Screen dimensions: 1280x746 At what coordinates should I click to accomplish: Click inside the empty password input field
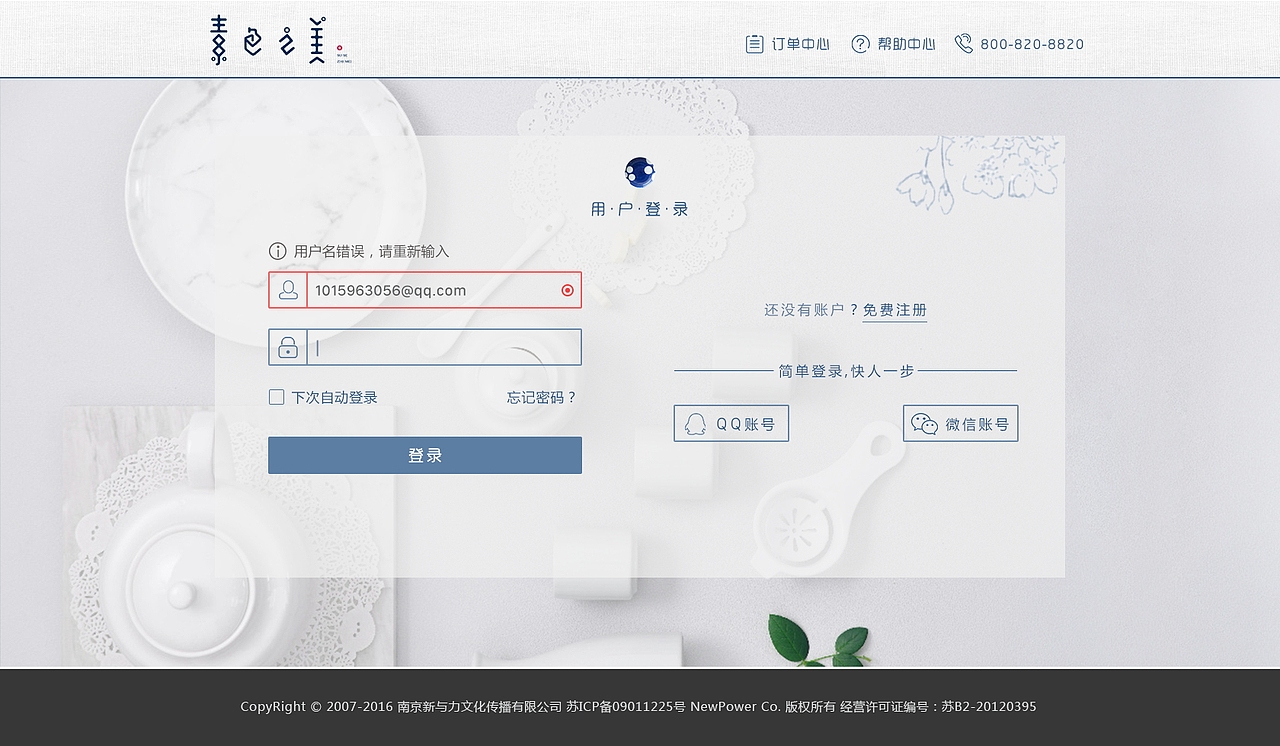click(440, 346)
